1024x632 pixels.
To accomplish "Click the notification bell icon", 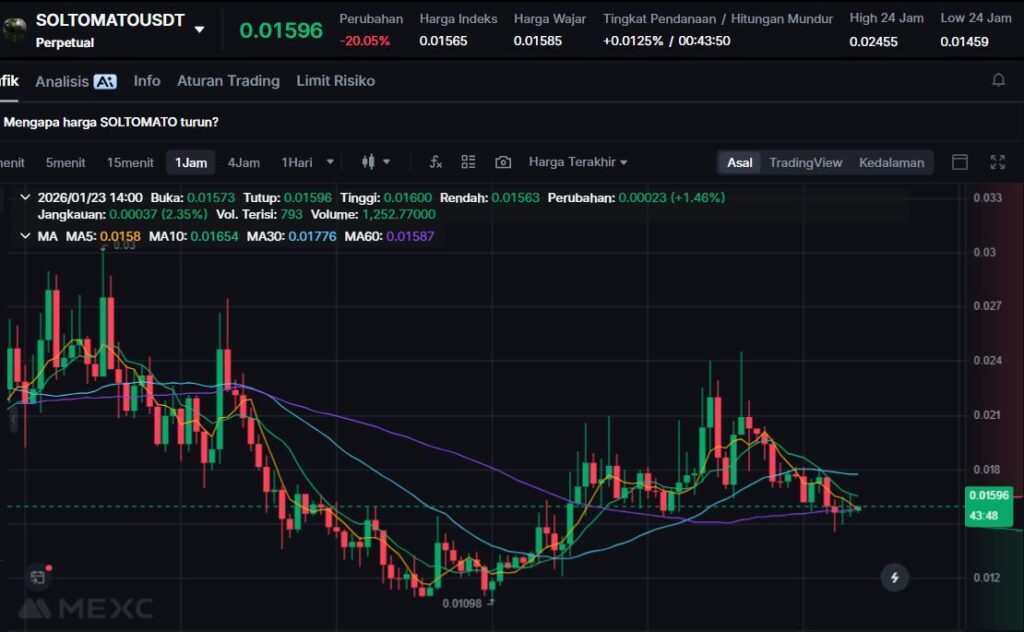I will coord(998,81).
